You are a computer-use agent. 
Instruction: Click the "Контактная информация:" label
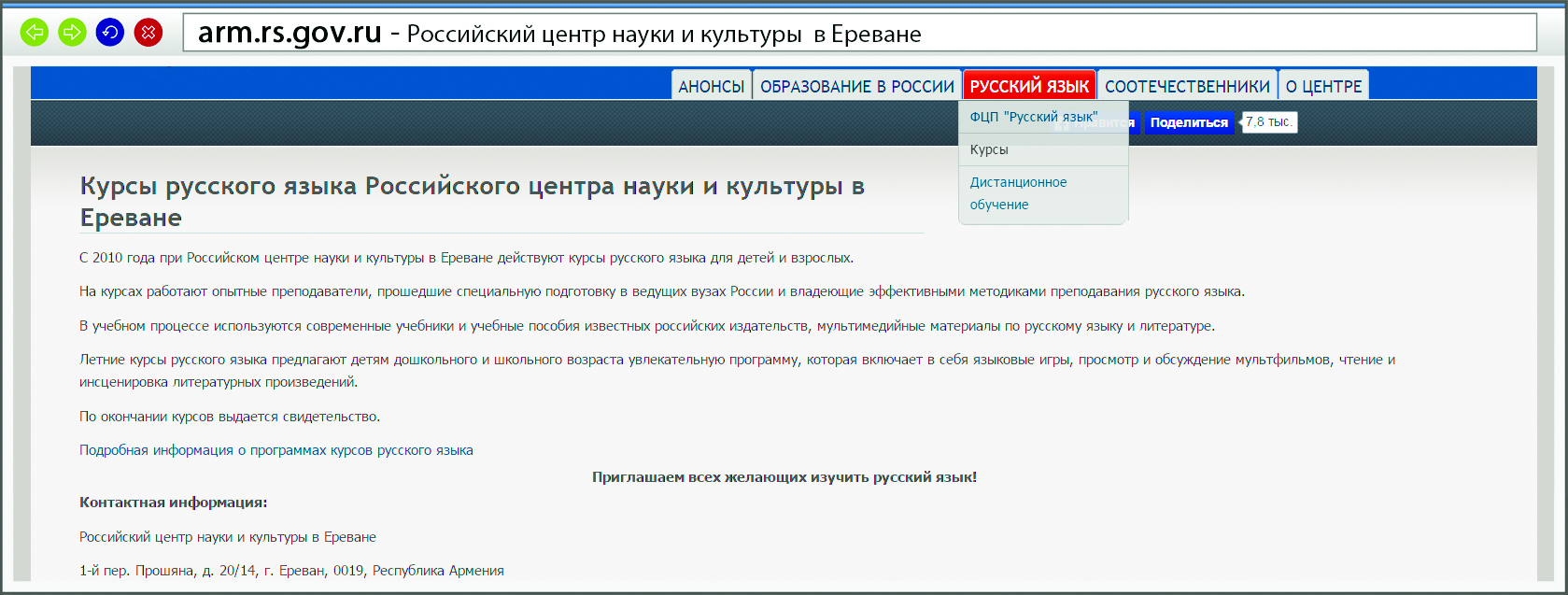click(x=174, y=503)
